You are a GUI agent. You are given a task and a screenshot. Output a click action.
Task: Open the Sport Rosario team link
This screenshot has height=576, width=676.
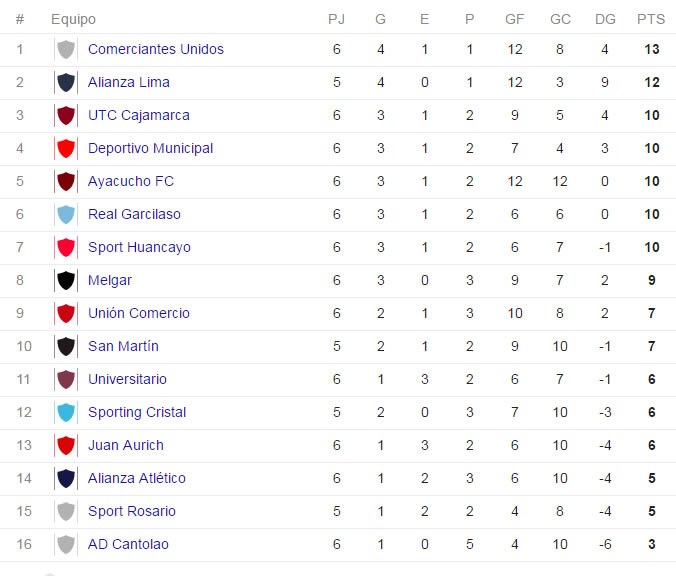tap(132, 511)
